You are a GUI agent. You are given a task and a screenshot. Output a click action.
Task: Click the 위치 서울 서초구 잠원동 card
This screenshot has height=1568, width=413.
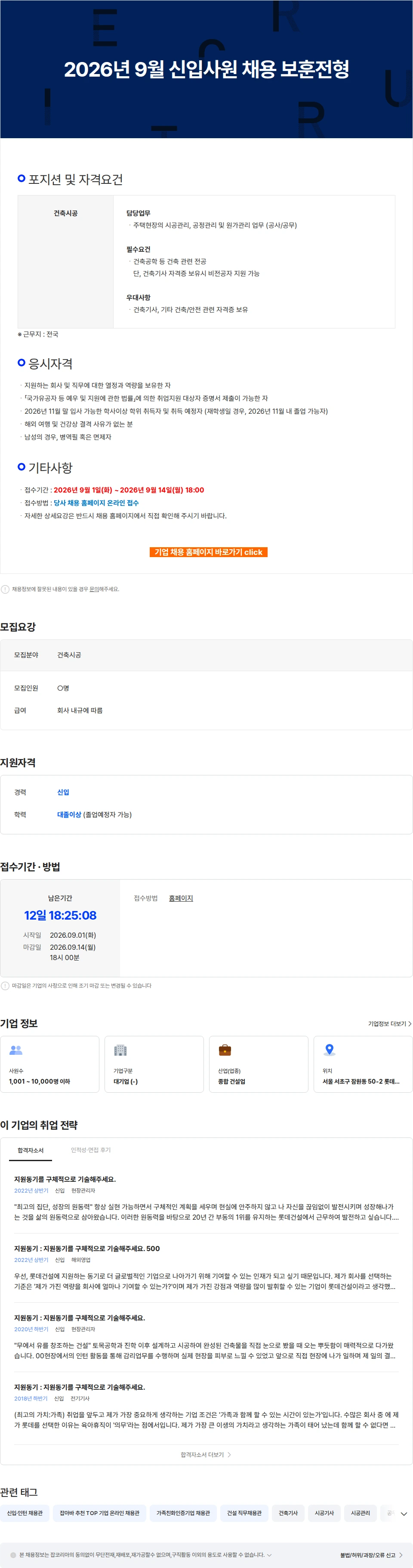(363, 1064)
